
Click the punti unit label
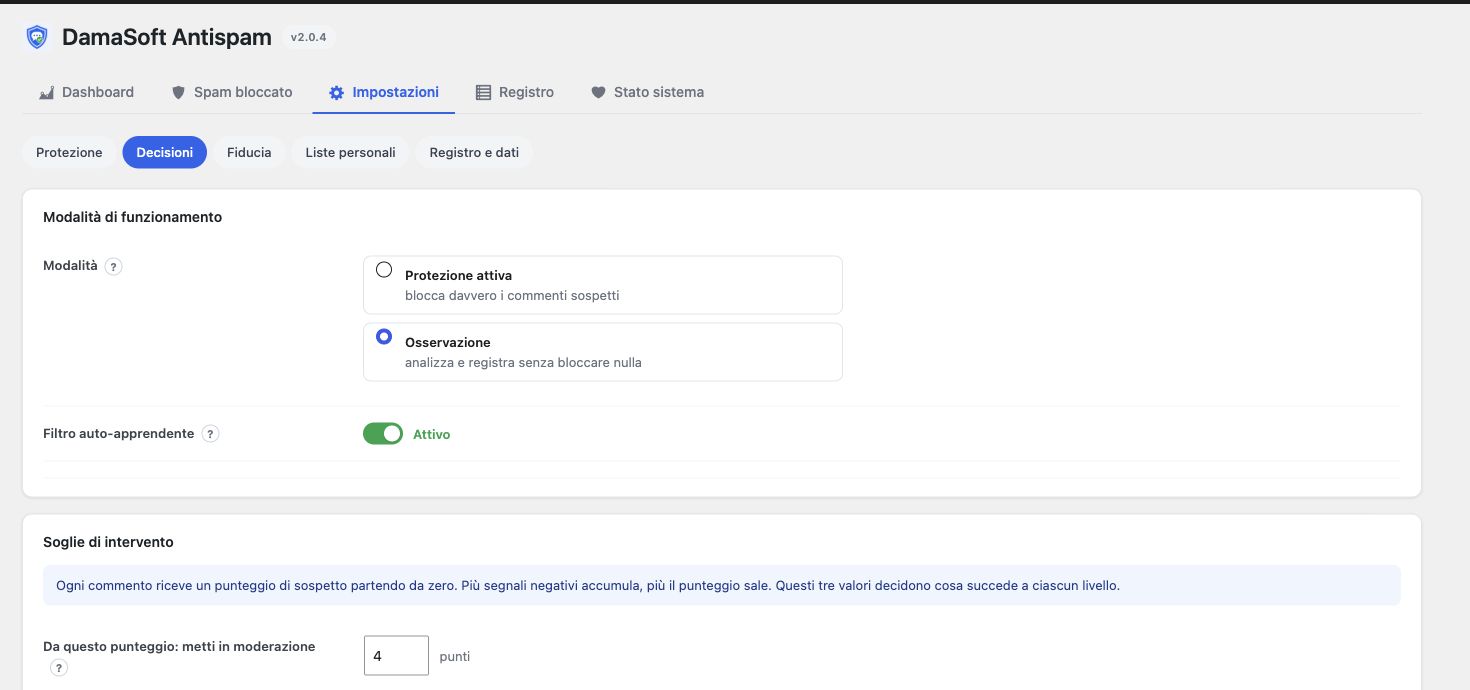point(455,657)
